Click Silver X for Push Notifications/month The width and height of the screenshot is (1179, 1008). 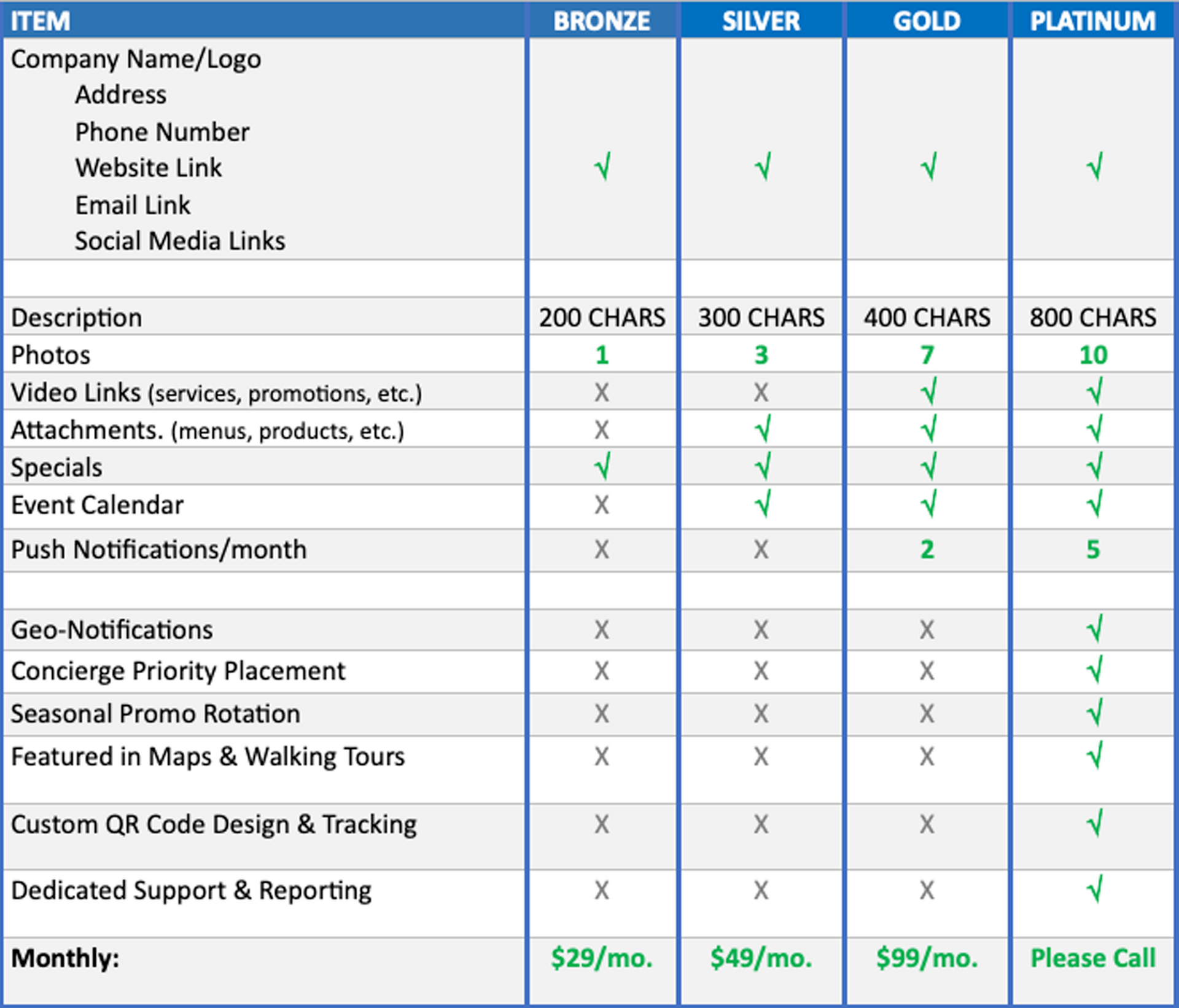761,549
